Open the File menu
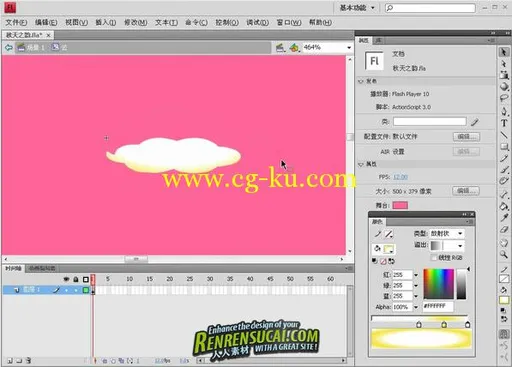512x367 pixels. pos(16,22)
